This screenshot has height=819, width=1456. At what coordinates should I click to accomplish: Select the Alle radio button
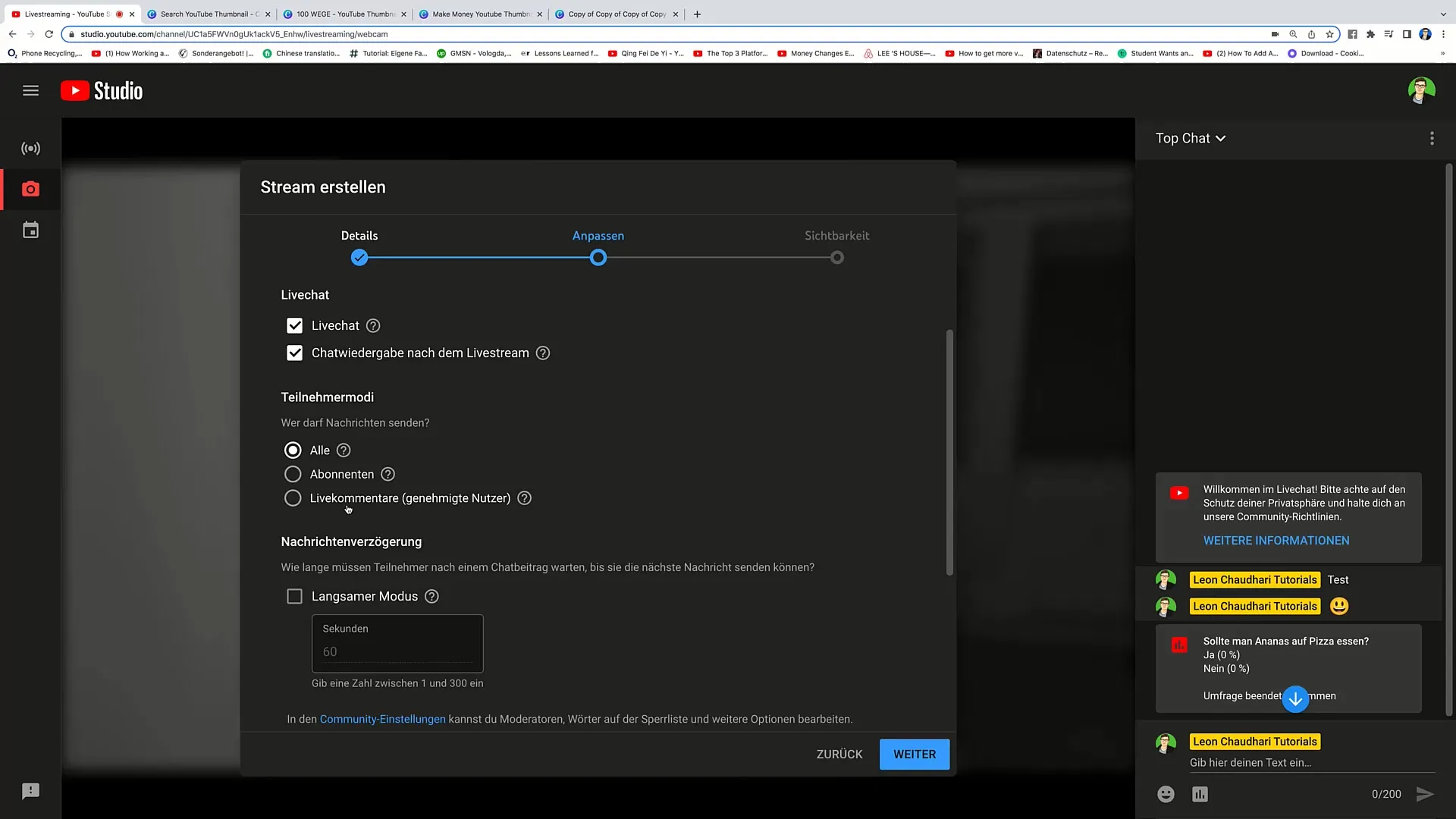pos(293,450)
